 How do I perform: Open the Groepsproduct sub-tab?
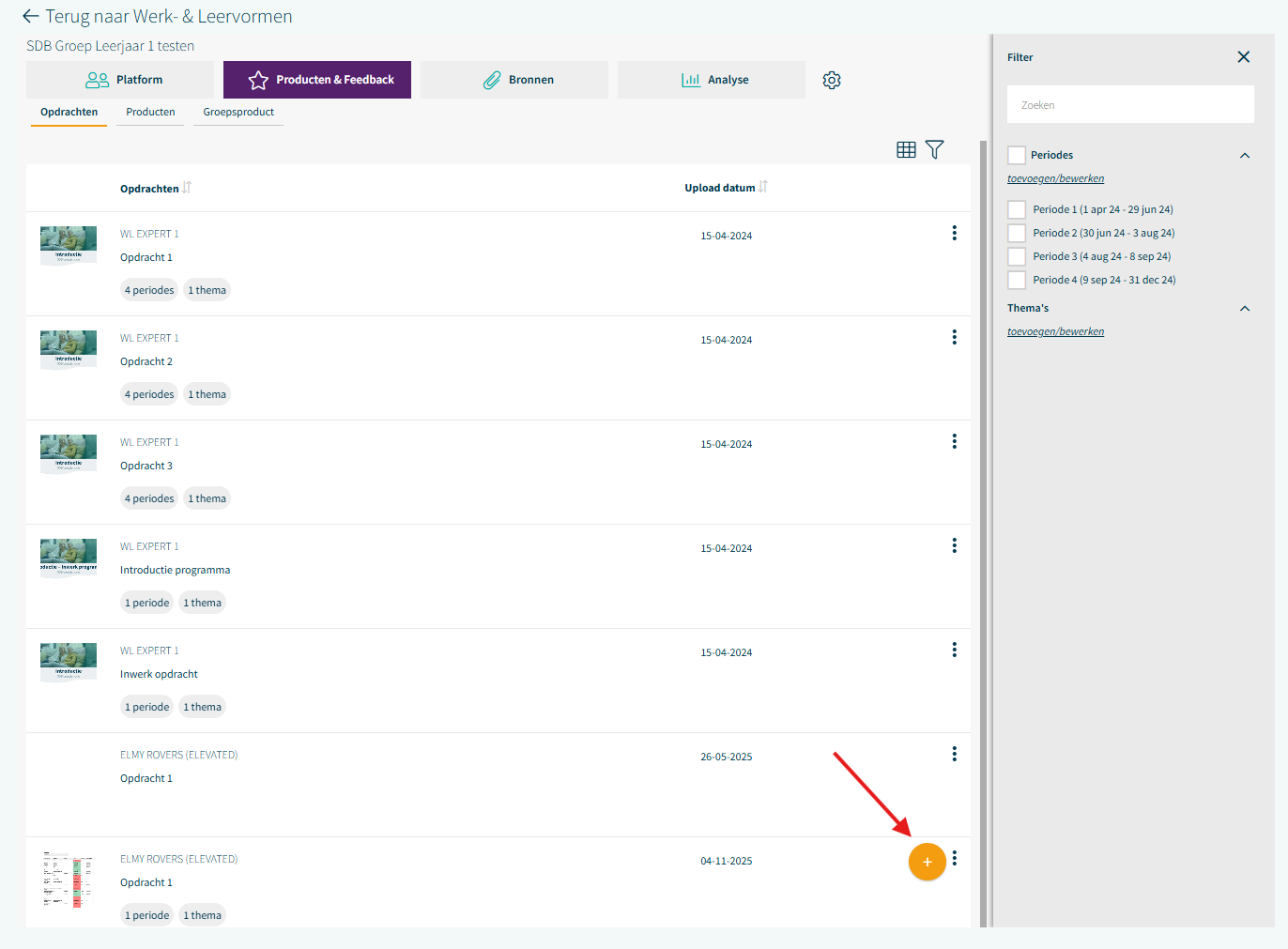click(x=238, y=112)
